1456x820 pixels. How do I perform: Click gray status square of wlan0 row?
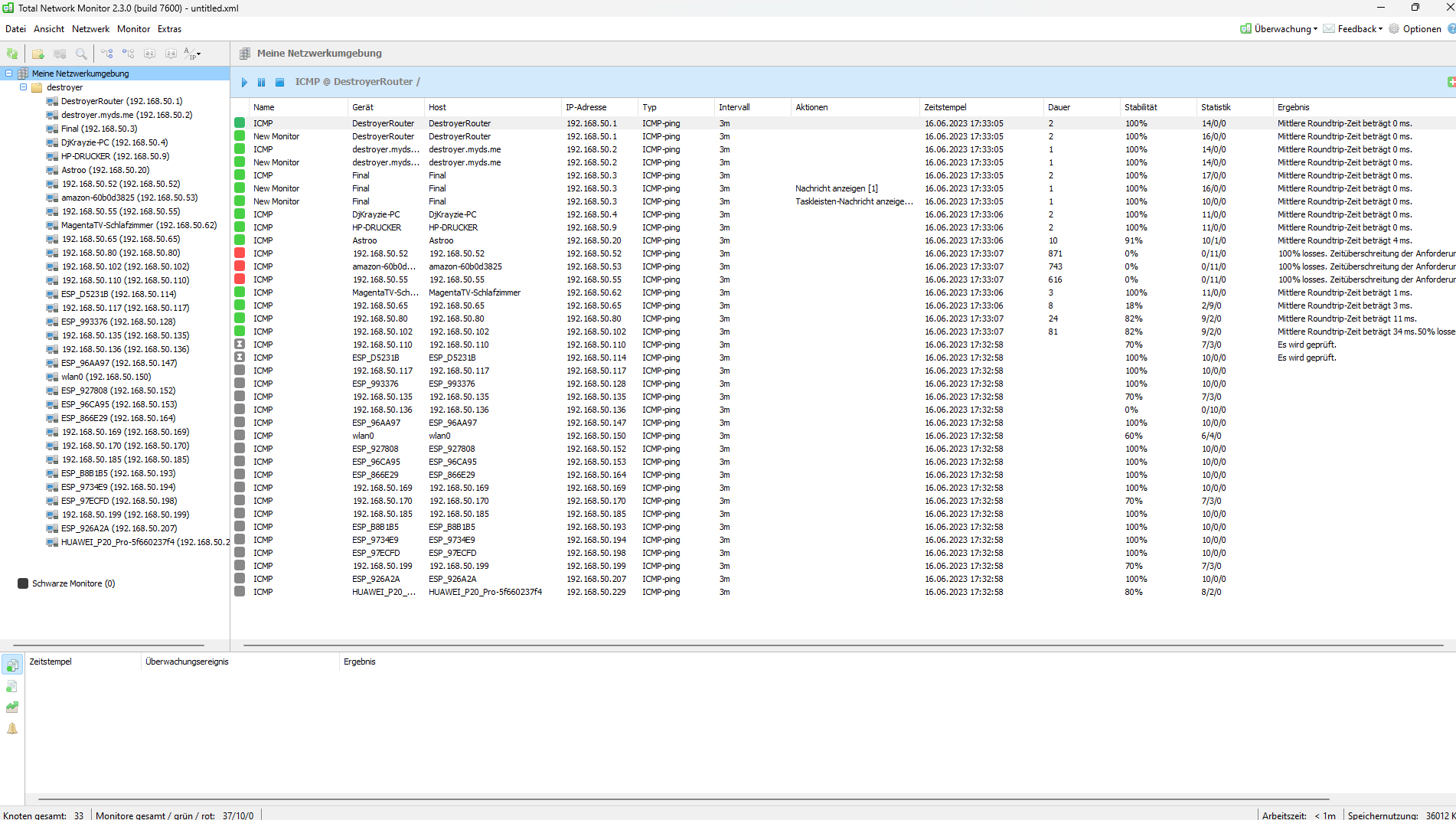[x=240, y=436]
